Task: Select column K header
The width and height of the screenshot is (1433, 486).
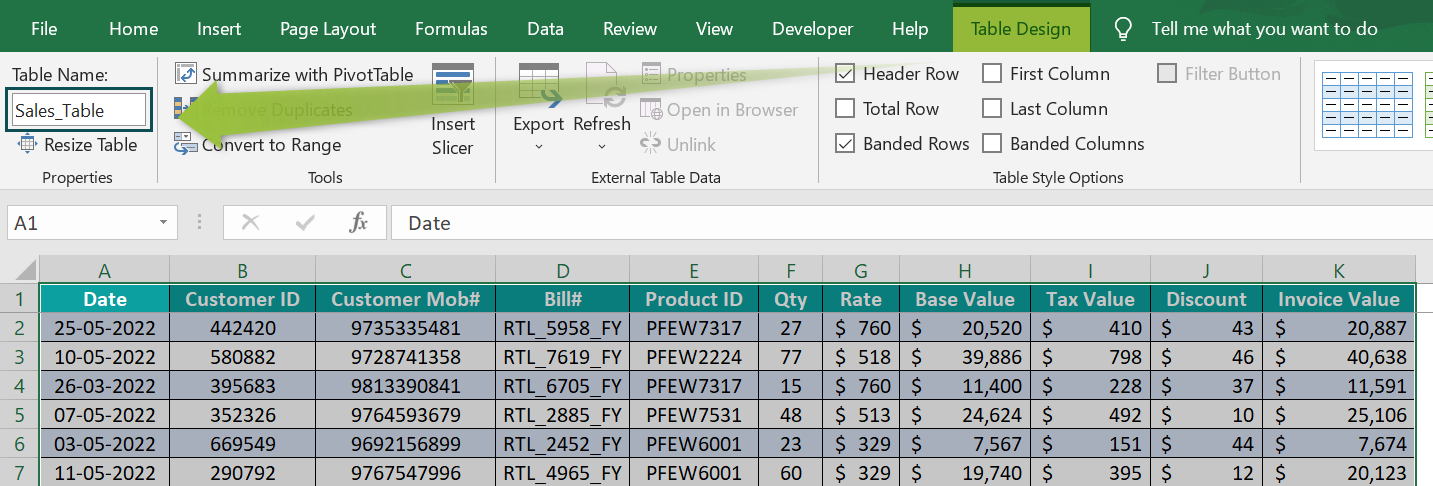Action: (x=1339, y=270)
